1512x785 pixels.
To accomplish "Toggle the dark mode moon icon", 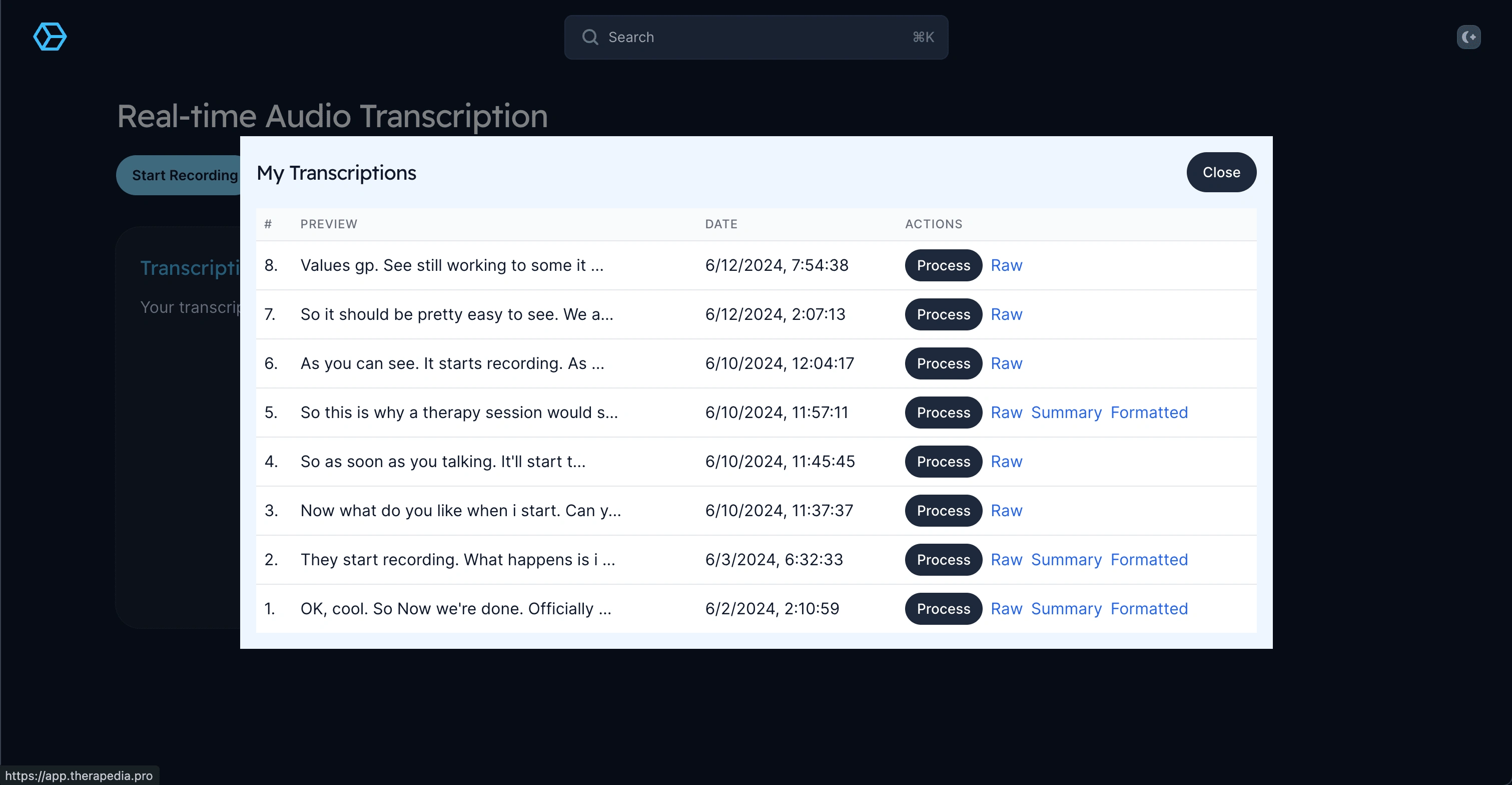I will pyautogui.click(x=1468, y=37).
